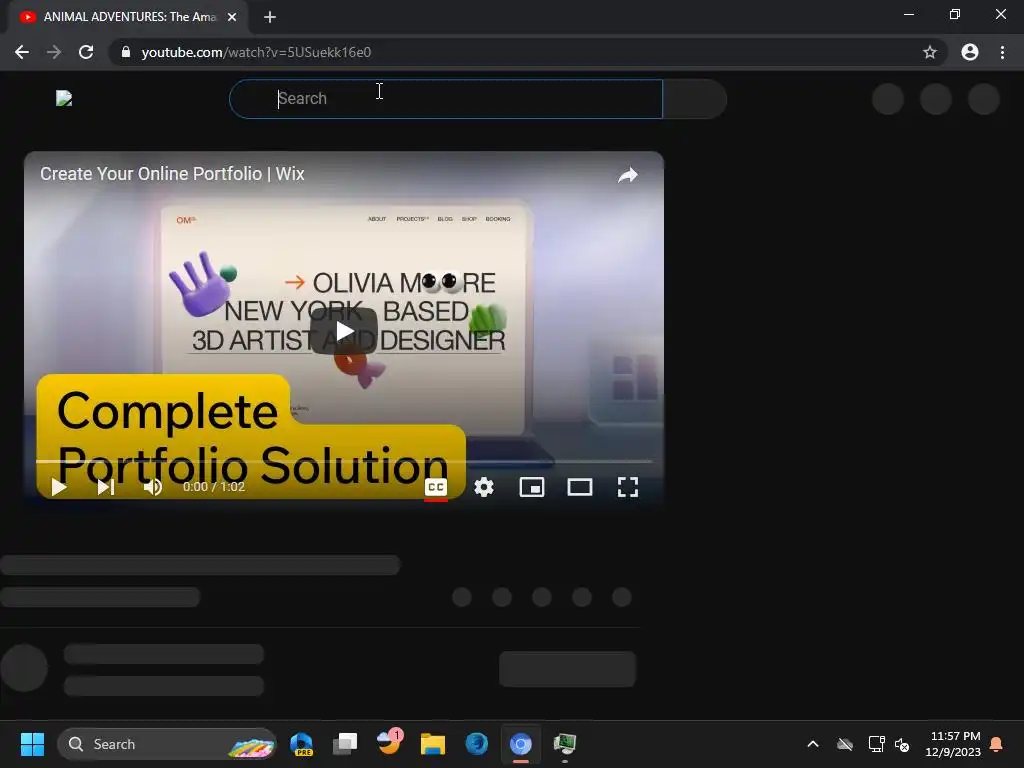Focus the YouTube Search input field
Screen dimensions: 1024x768
pyautogui.click(x=446, y=99)
